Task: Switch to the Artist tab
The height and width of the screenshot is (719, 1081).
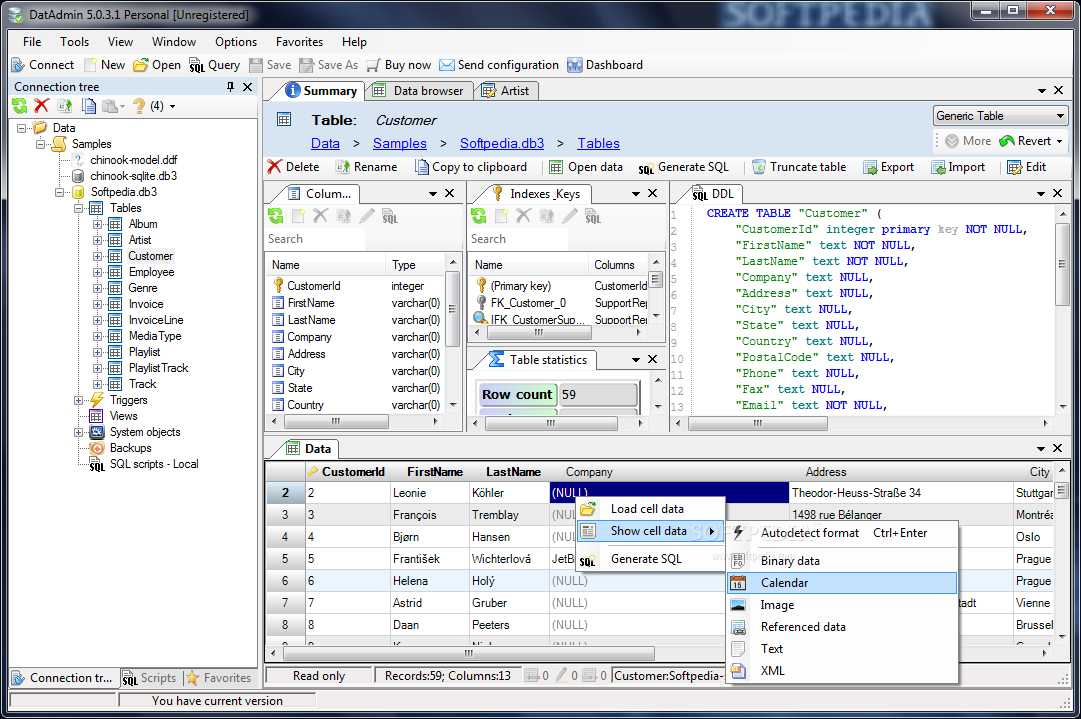Action: pyautogui.click(x=506, y=91)
